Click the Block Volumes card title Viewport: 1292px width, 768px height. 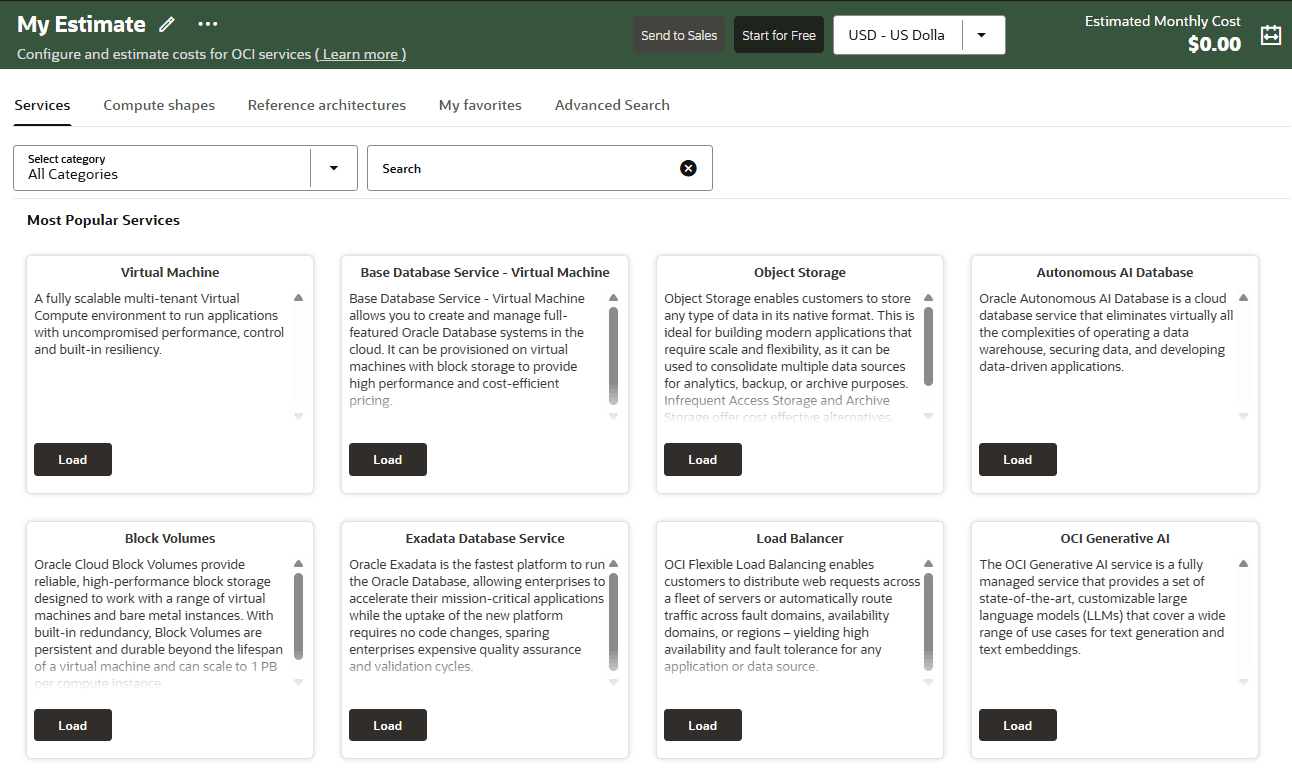170,538
